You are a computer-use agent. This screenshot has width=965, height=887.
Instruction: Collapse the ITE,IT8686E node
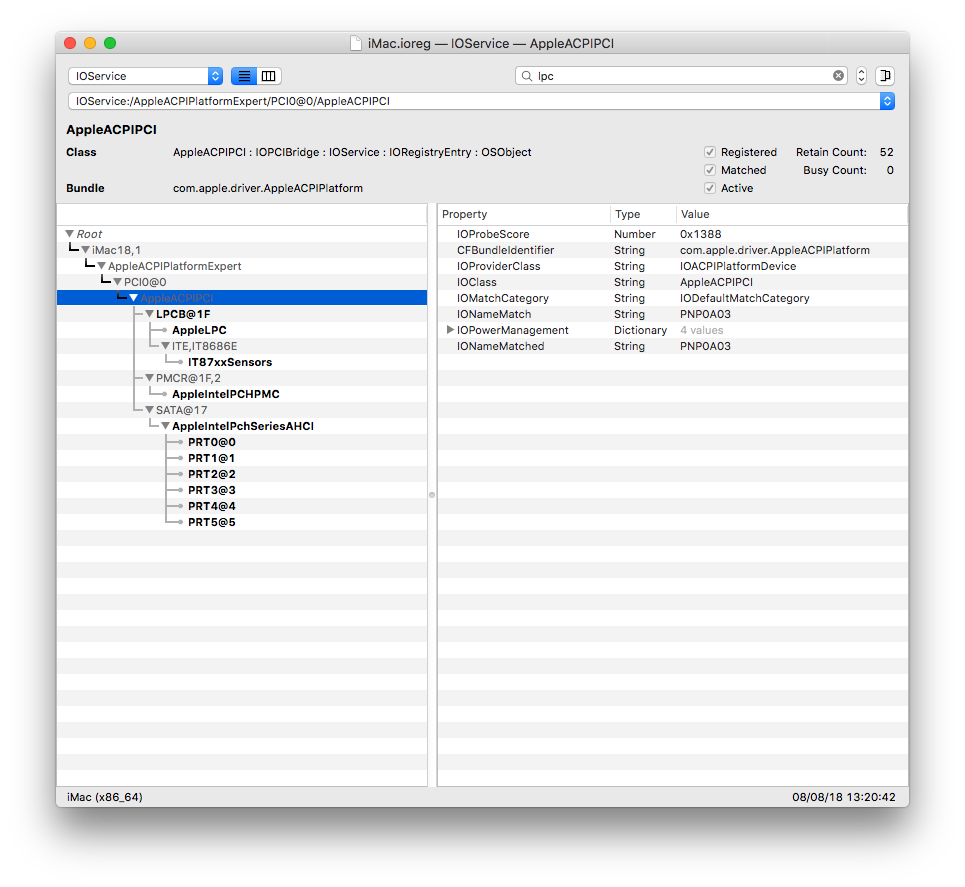166,346
